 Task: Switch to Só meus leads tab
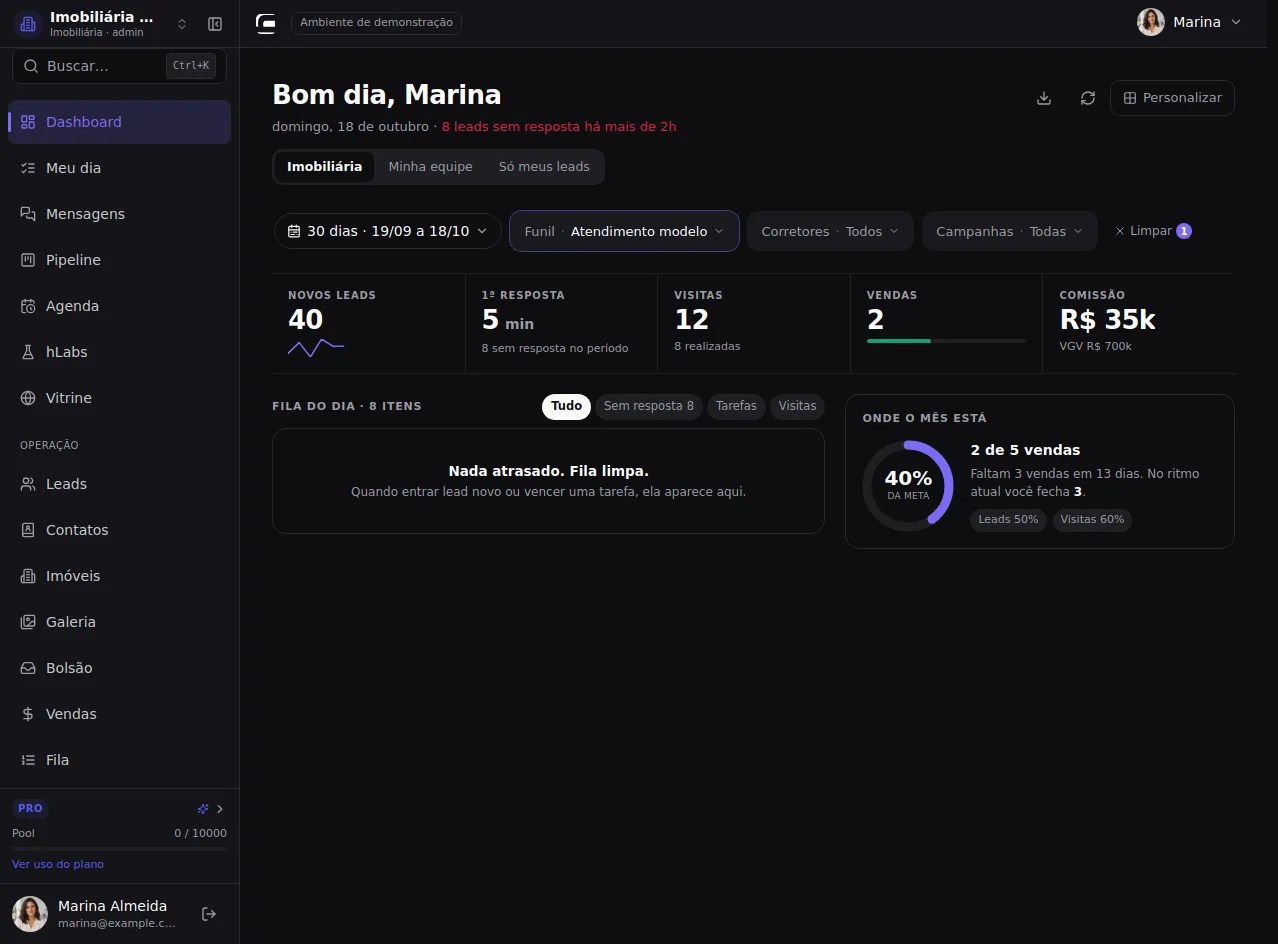coord(544,167)
